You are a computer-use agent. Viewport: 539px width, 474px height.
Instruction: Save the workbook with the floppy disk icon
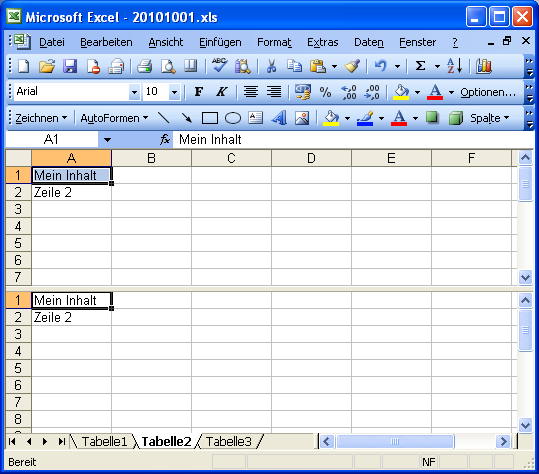70,66
